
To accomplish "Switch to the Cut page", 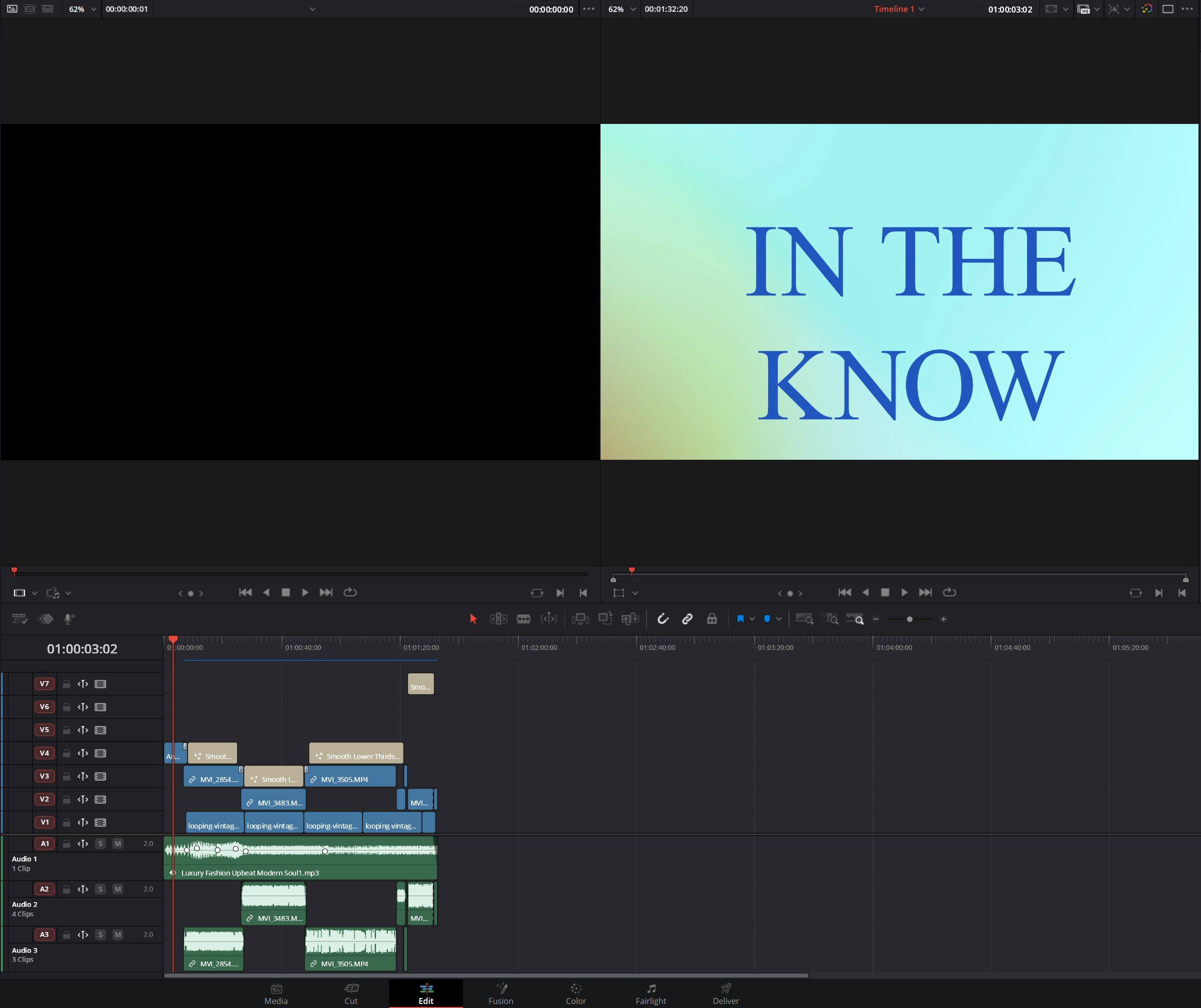I will 351,995.
